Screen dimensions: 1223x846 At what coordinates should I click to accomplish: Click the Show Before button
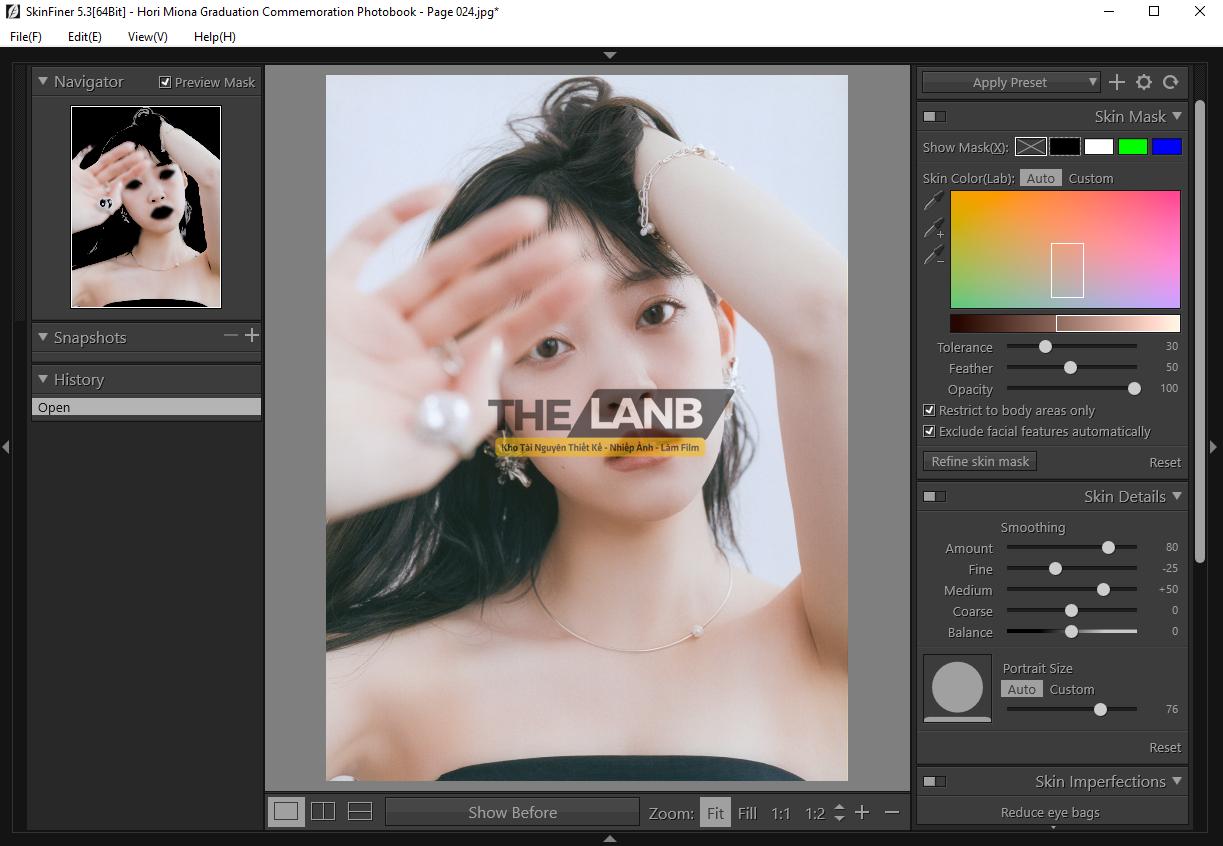point(512,812)
